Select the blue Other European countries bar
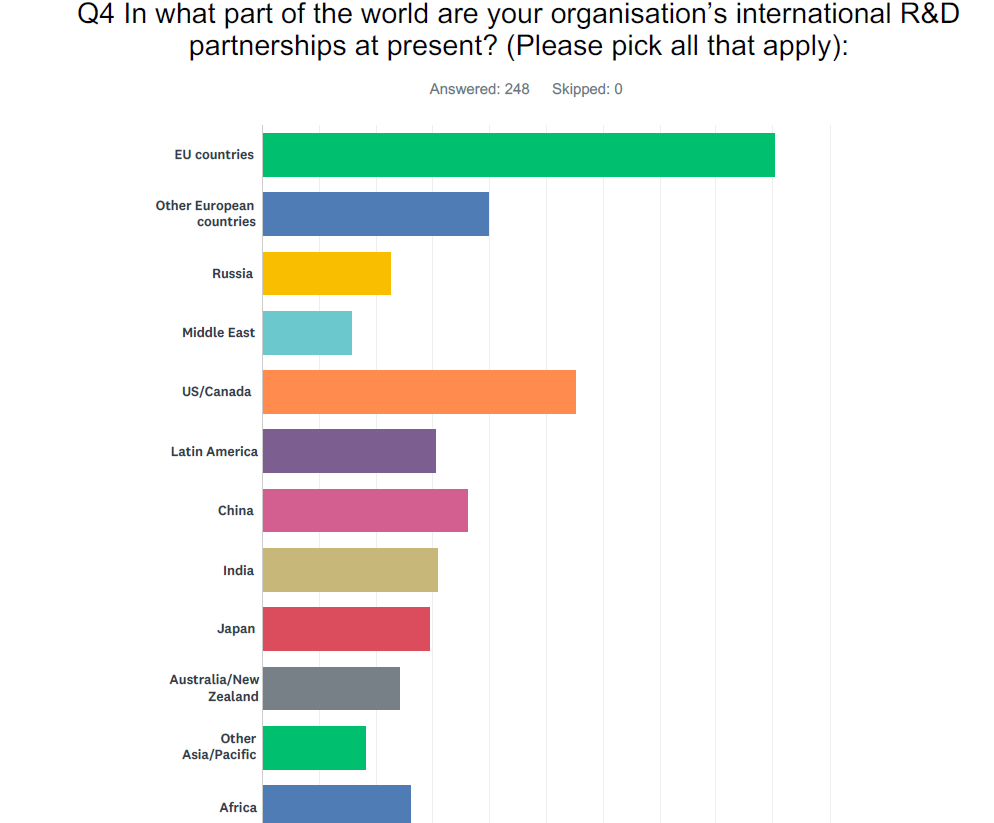This screenshot has height=823, width=994. click(x=376, y=214)
